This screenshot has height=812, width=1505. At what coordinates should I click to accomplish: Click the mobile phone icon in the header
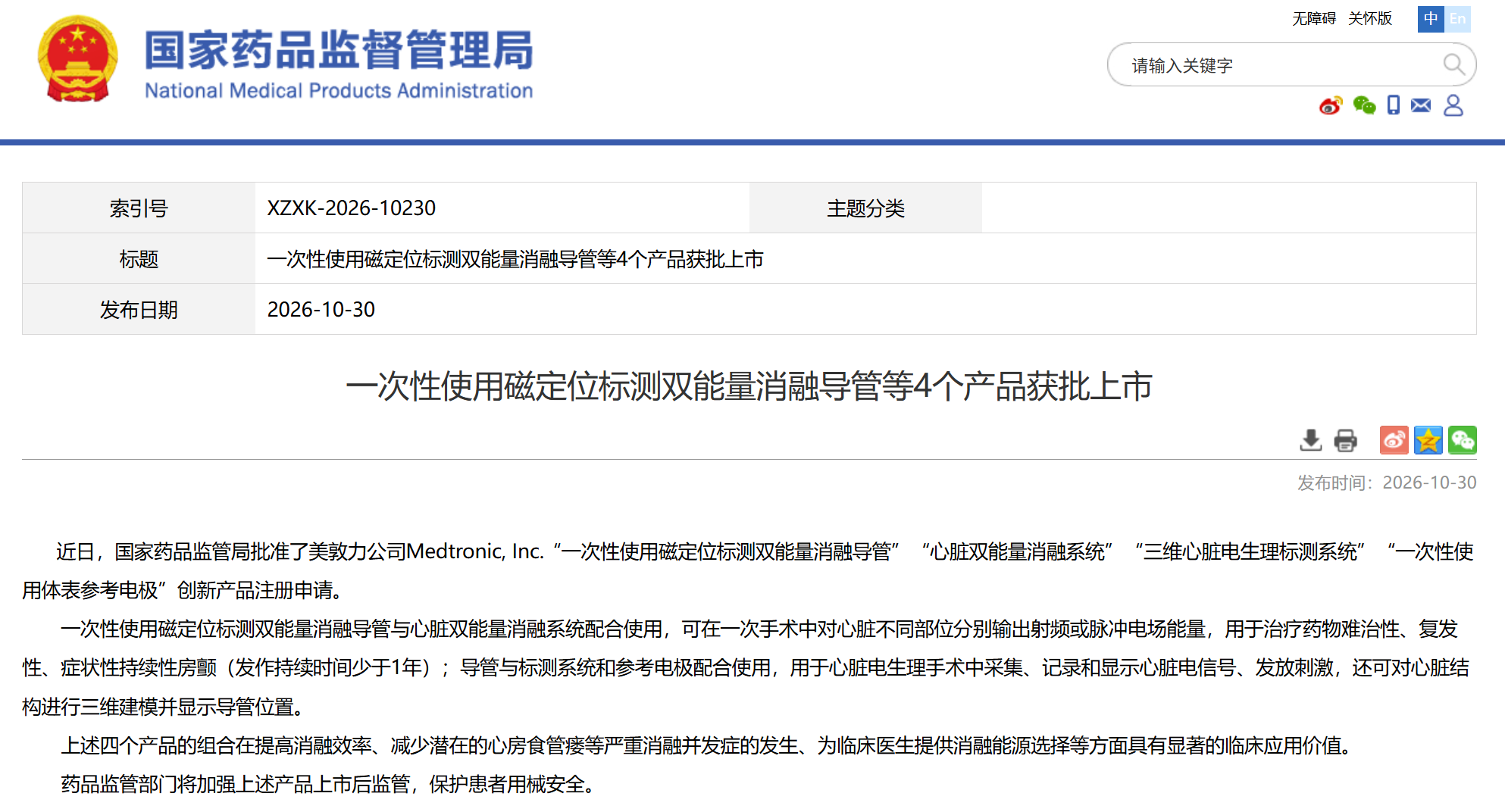pyautogui.click(x=1394, y=105)
